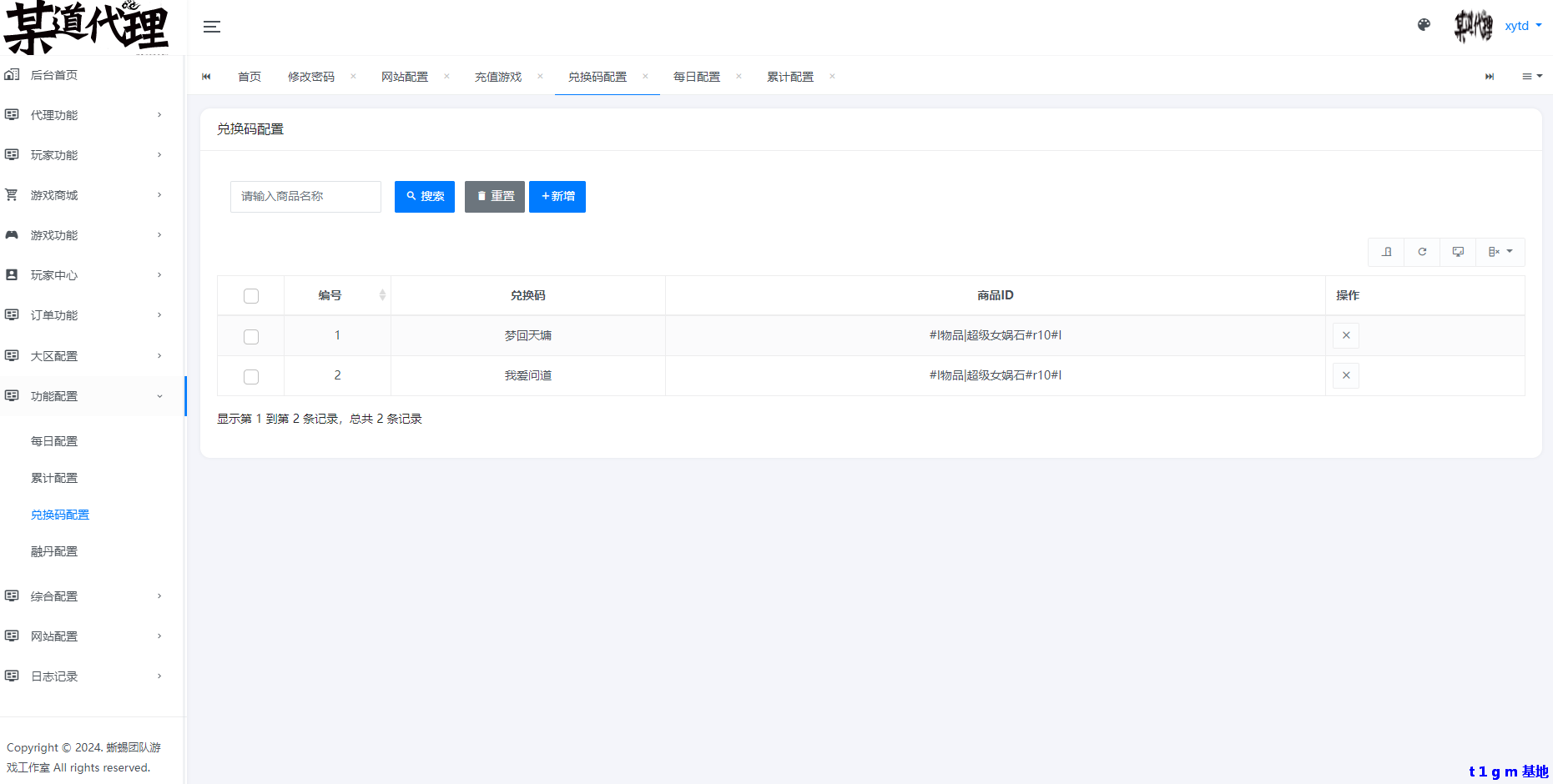Open 融丹配置 in the sidebar submenu
The height and width of the screenshot is (784, 1553).
pos(54,551)
